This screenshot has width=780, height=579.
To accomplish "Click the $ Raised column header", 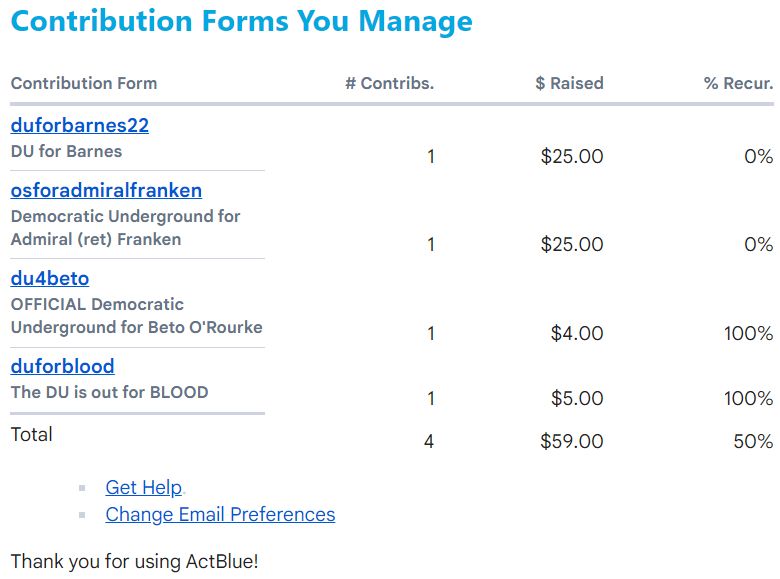I will [x=569, y=83].
